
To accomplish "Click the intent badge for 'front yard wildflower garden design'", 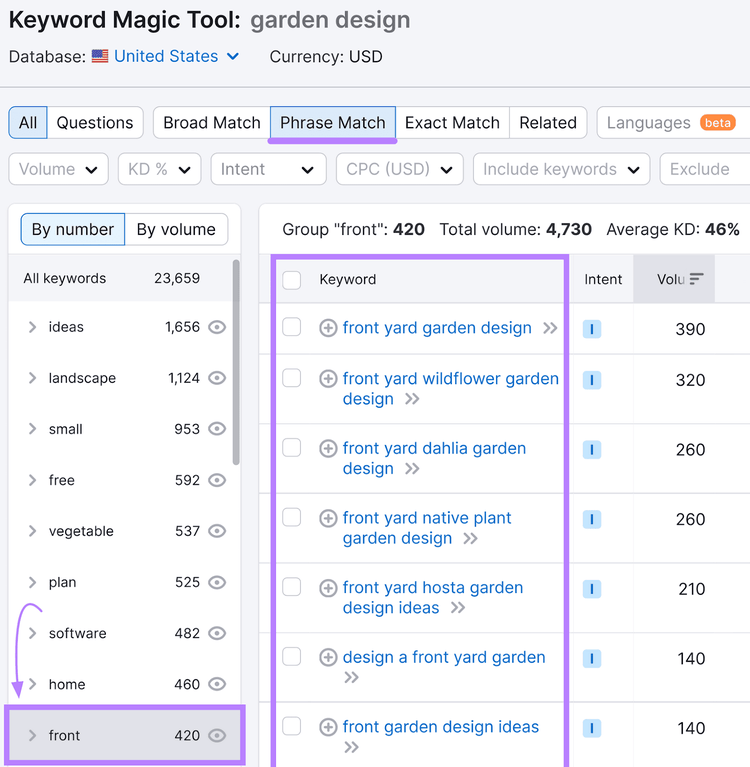I will pyautogui.click(x=591, y=380).
